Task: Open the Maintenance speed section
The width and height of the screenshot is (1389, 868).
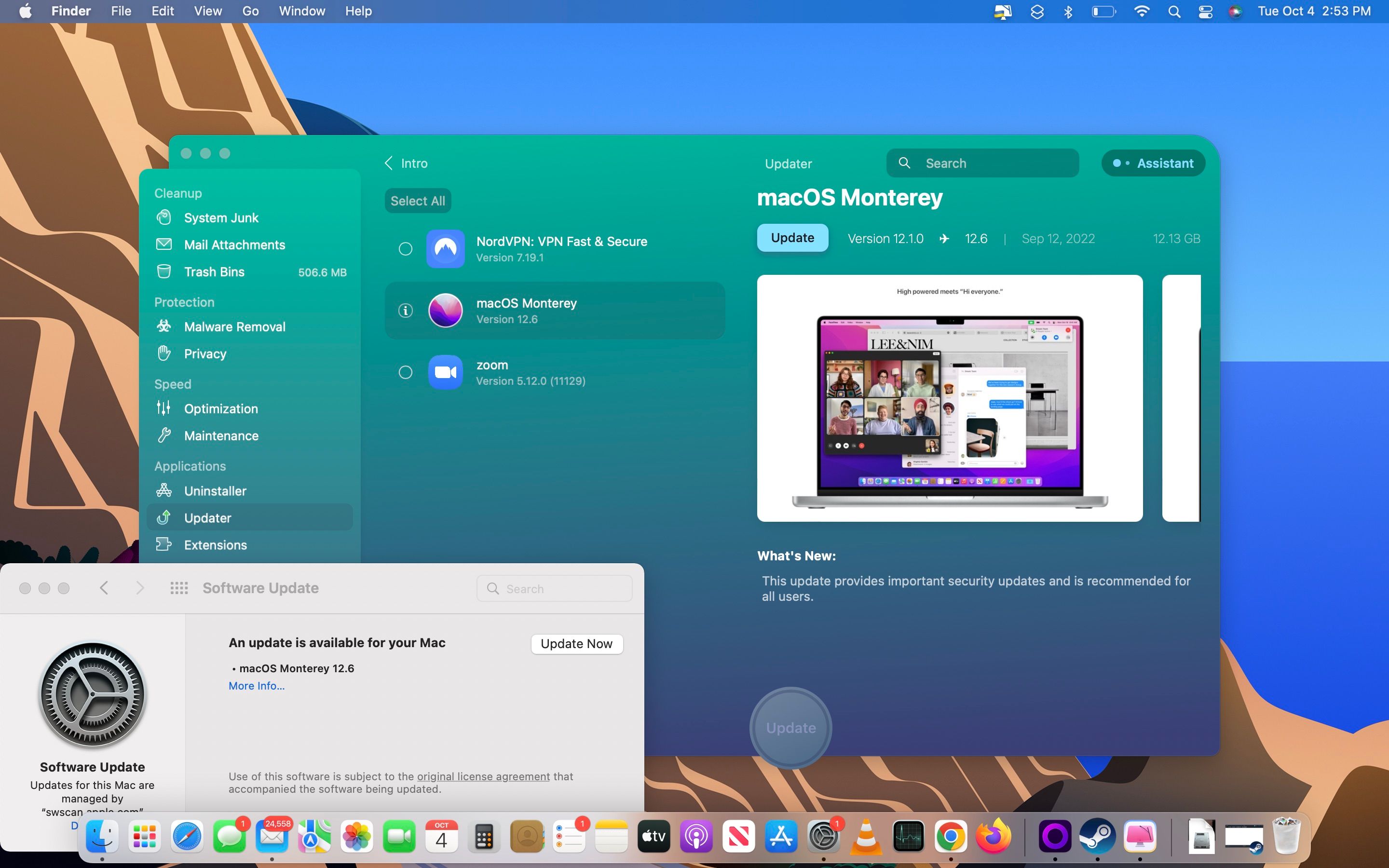Action: click(x=221, y=435)
